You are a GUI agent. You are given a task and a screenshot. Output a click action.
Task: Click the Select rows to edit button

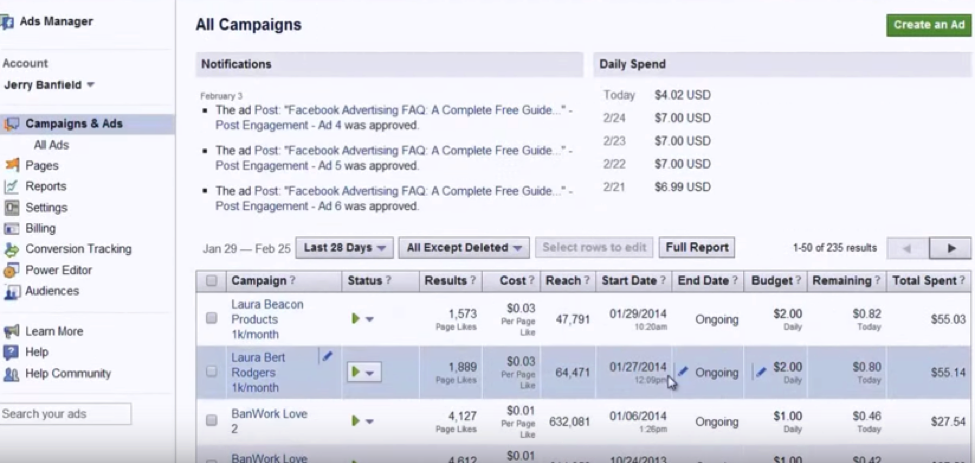(594, 247)
